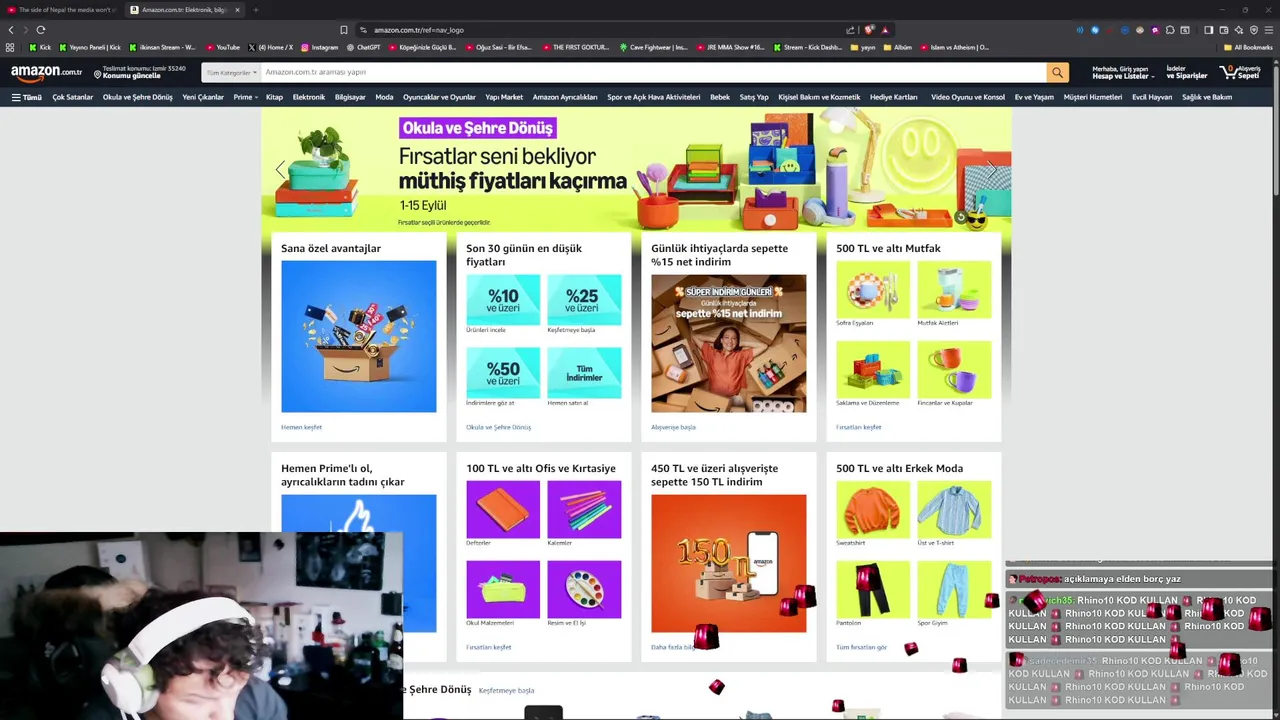Open Sweatshirt thumbnail in Erkek Moda
This screenshot has width=1280, height=720.
click(873, 509)
